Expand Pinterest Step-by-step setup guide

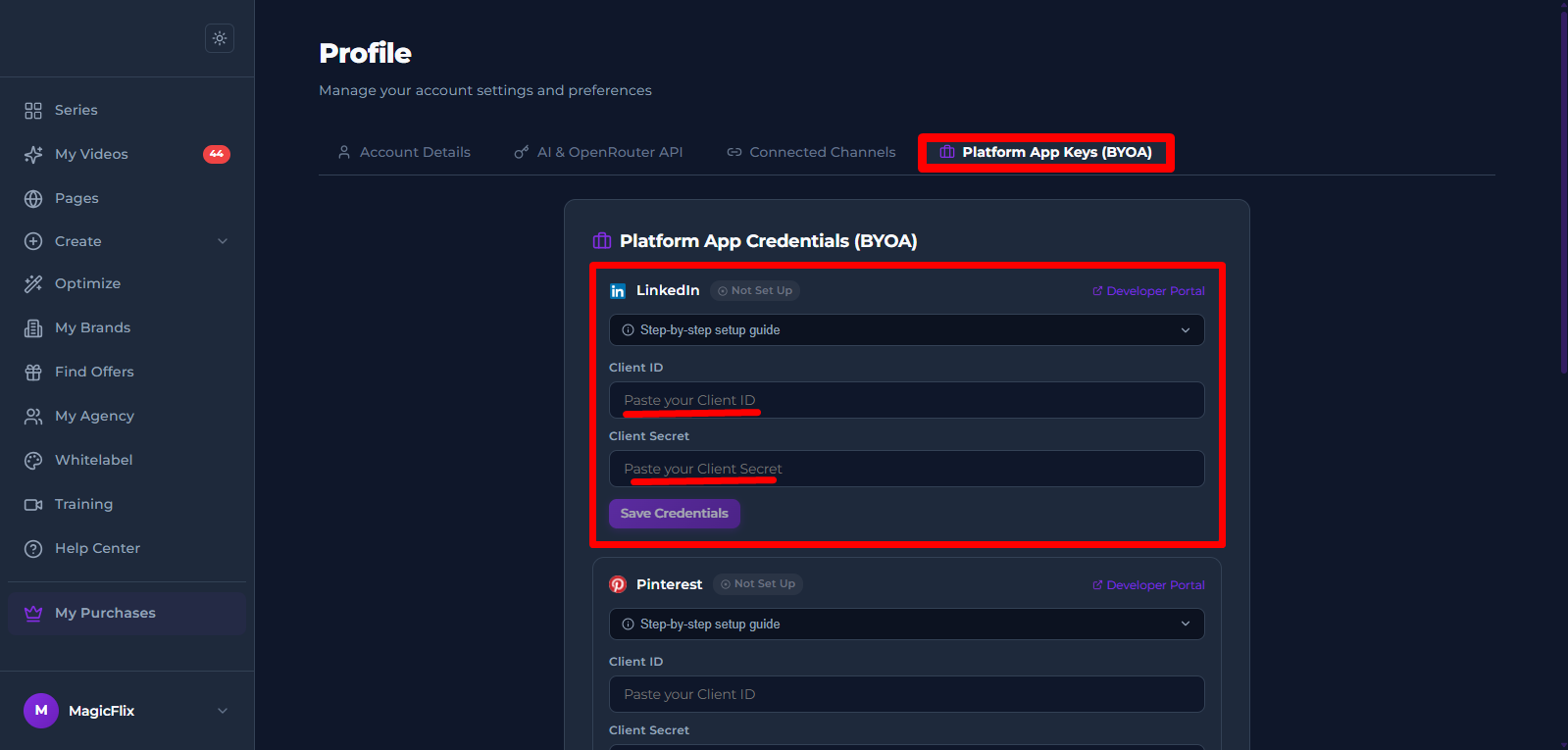(x=907, y=625)
